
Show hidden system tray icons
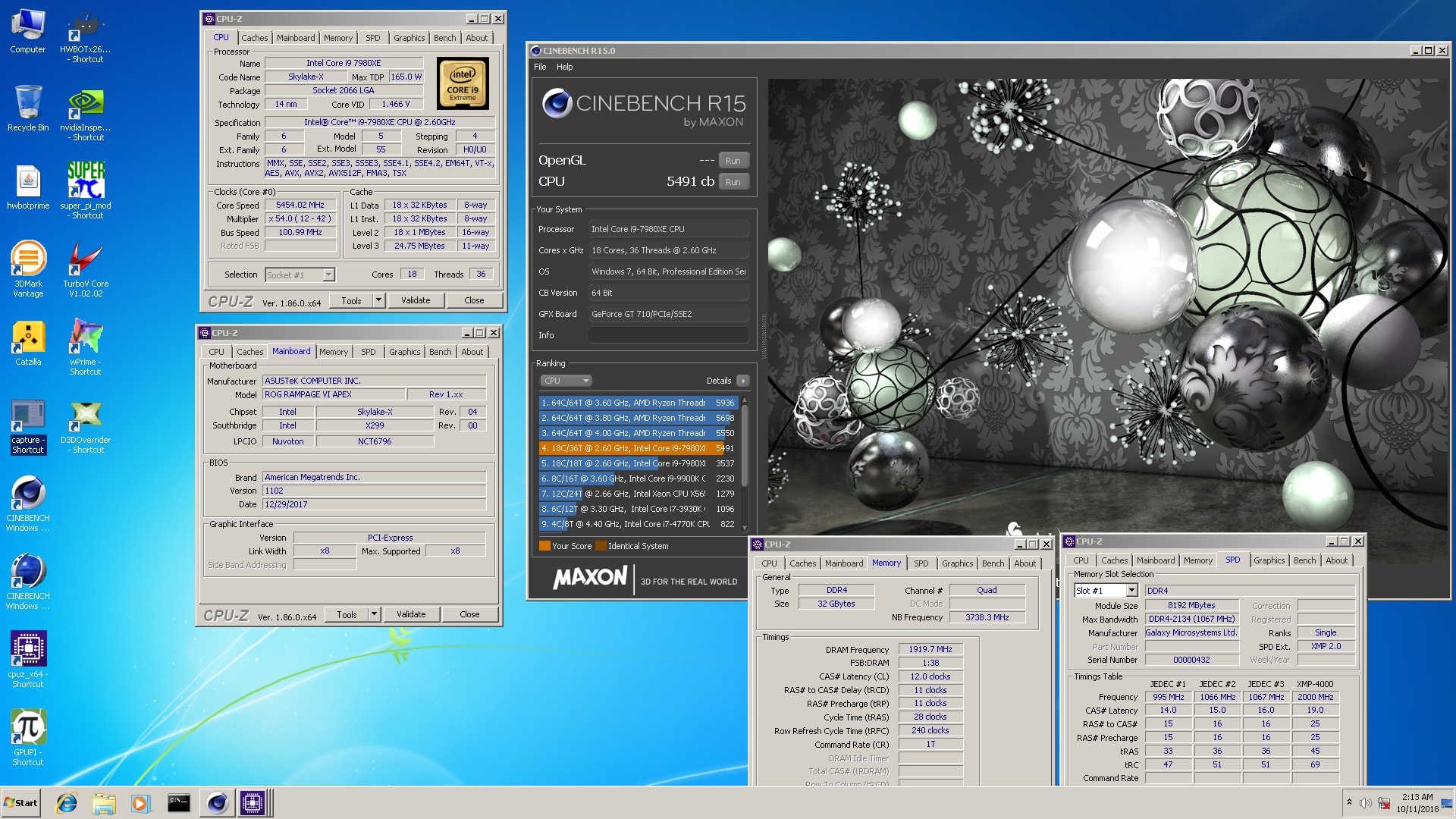(x=1349, y=802)
